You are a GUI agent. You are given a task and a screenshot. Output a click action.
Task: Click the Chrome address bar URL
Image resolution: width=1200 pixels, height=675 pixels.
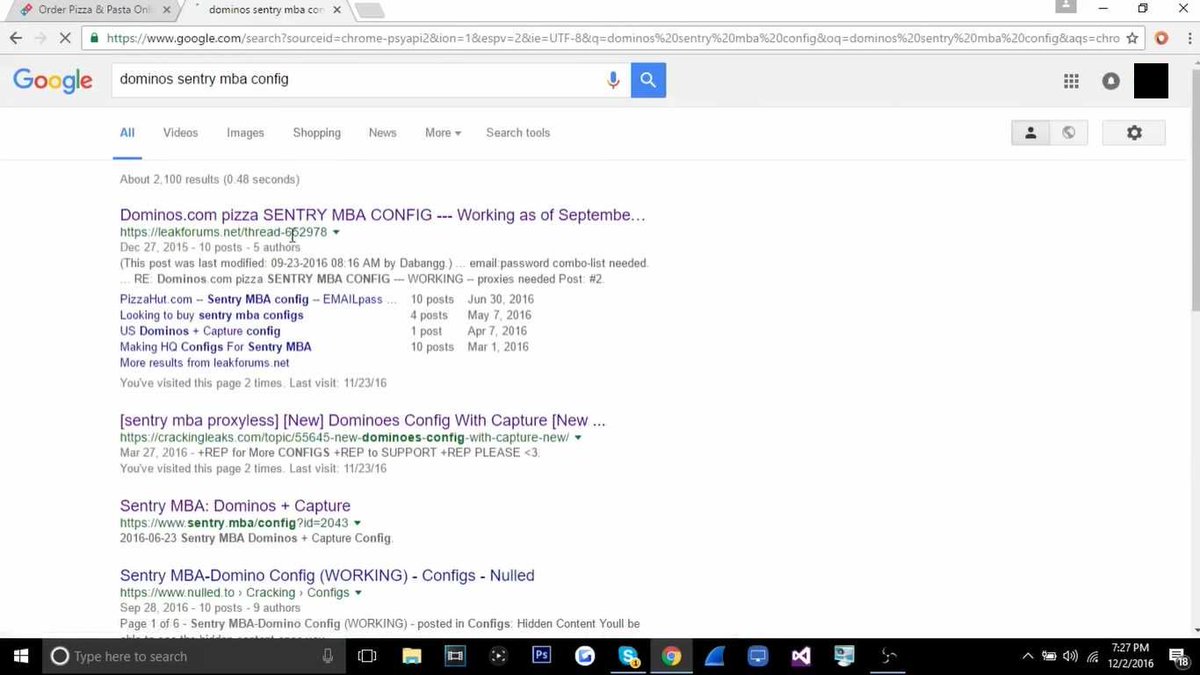pyautogui.click(x=612, y=39)
